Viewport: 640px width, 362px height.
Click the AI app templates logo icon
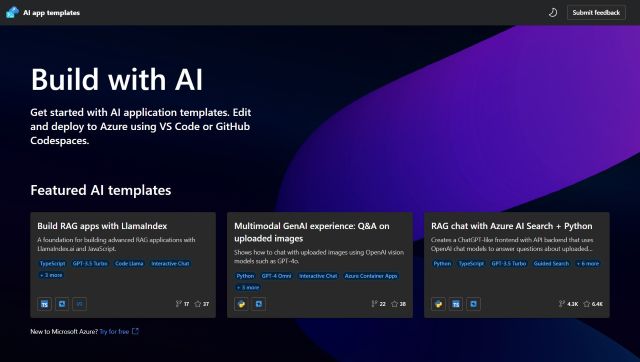pyautogui.click(x=12, y=12)
